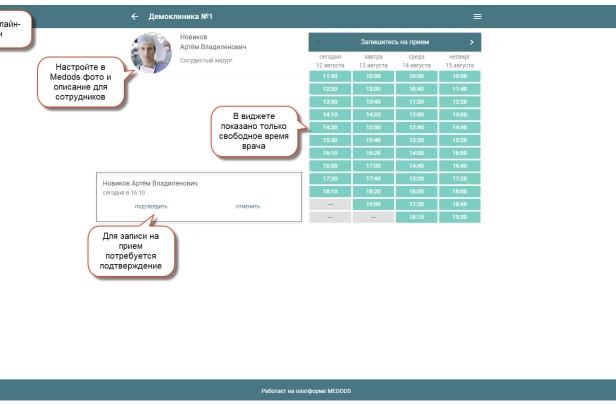Screen dimensions: 616x405
Task: Open the Работает на платформе MEDODS footer link
Action: click(306, 391)
